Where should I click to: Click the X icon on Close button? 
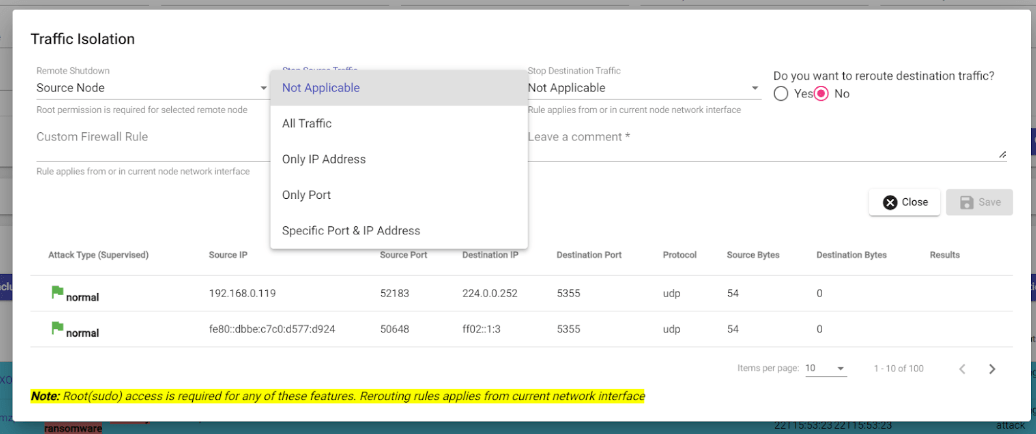[x=890, y=202]
